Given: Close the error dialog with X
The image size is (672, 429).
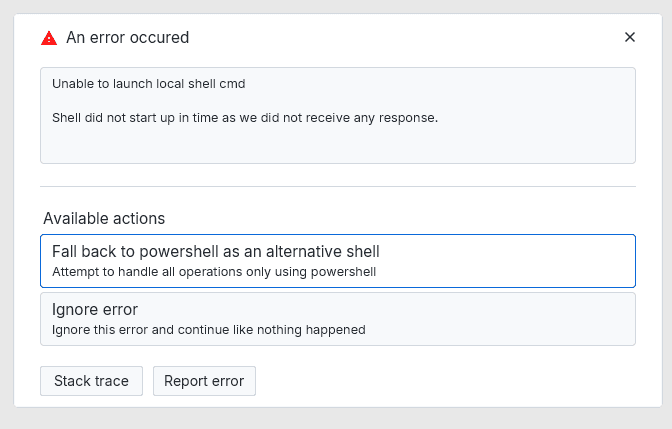Looking at the screenshot, I should 630,37.
